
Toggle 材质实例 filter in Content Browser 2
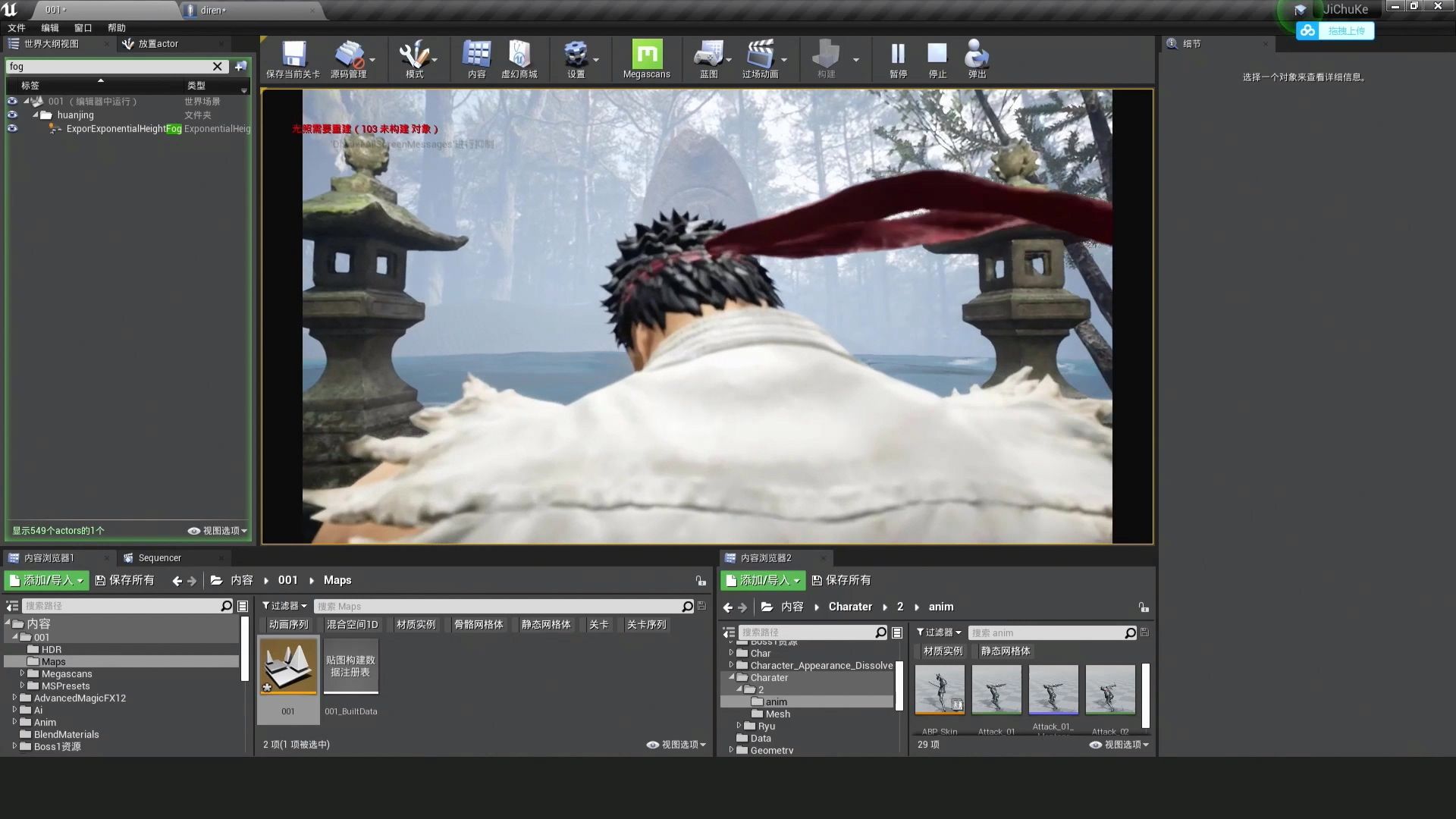[x=943, y=651]
